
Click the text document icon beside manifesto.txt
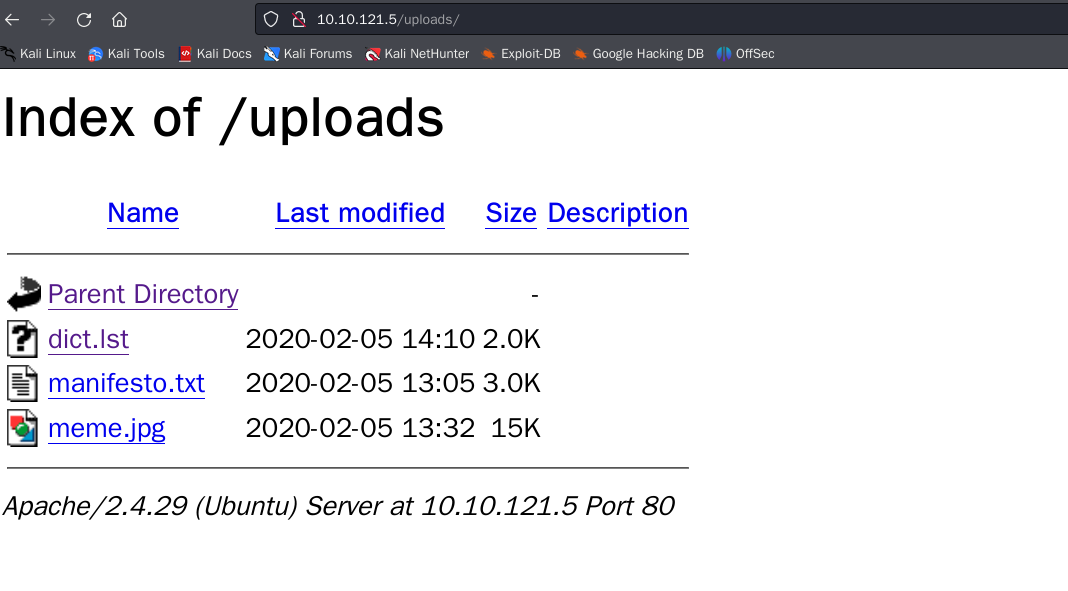pos(22,383)
